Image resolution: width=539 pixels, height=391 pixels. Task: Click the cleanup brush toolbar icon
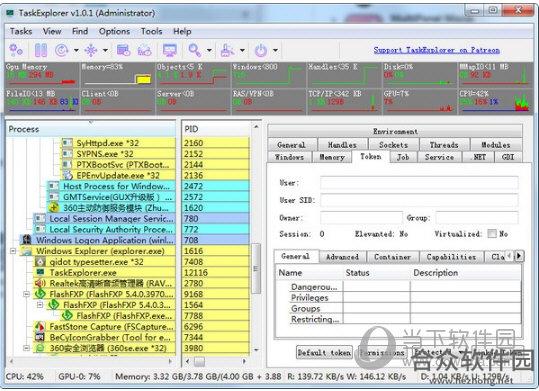click(227, 50)
